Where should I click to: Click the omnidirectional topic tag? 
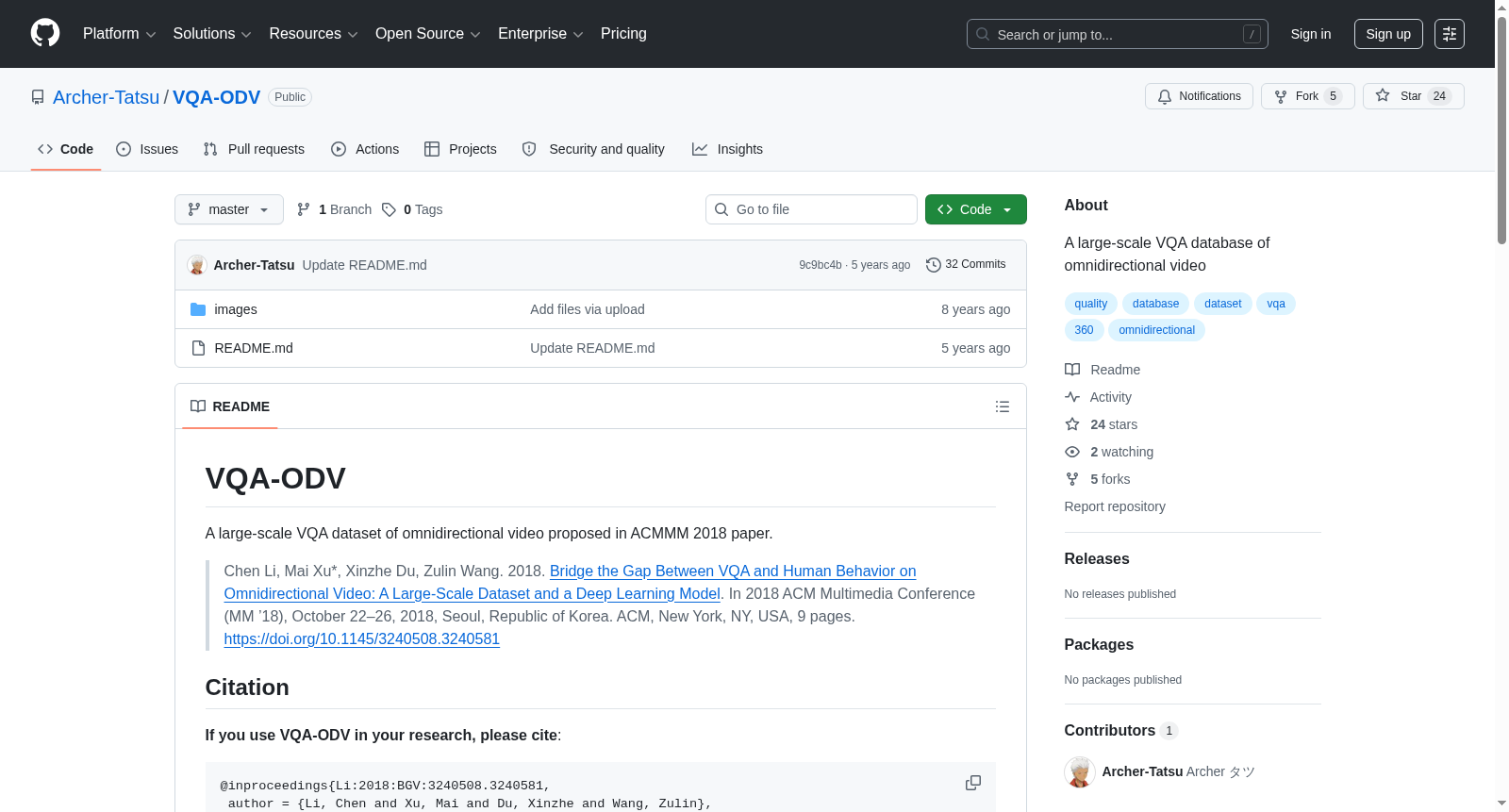(1157, 330)
